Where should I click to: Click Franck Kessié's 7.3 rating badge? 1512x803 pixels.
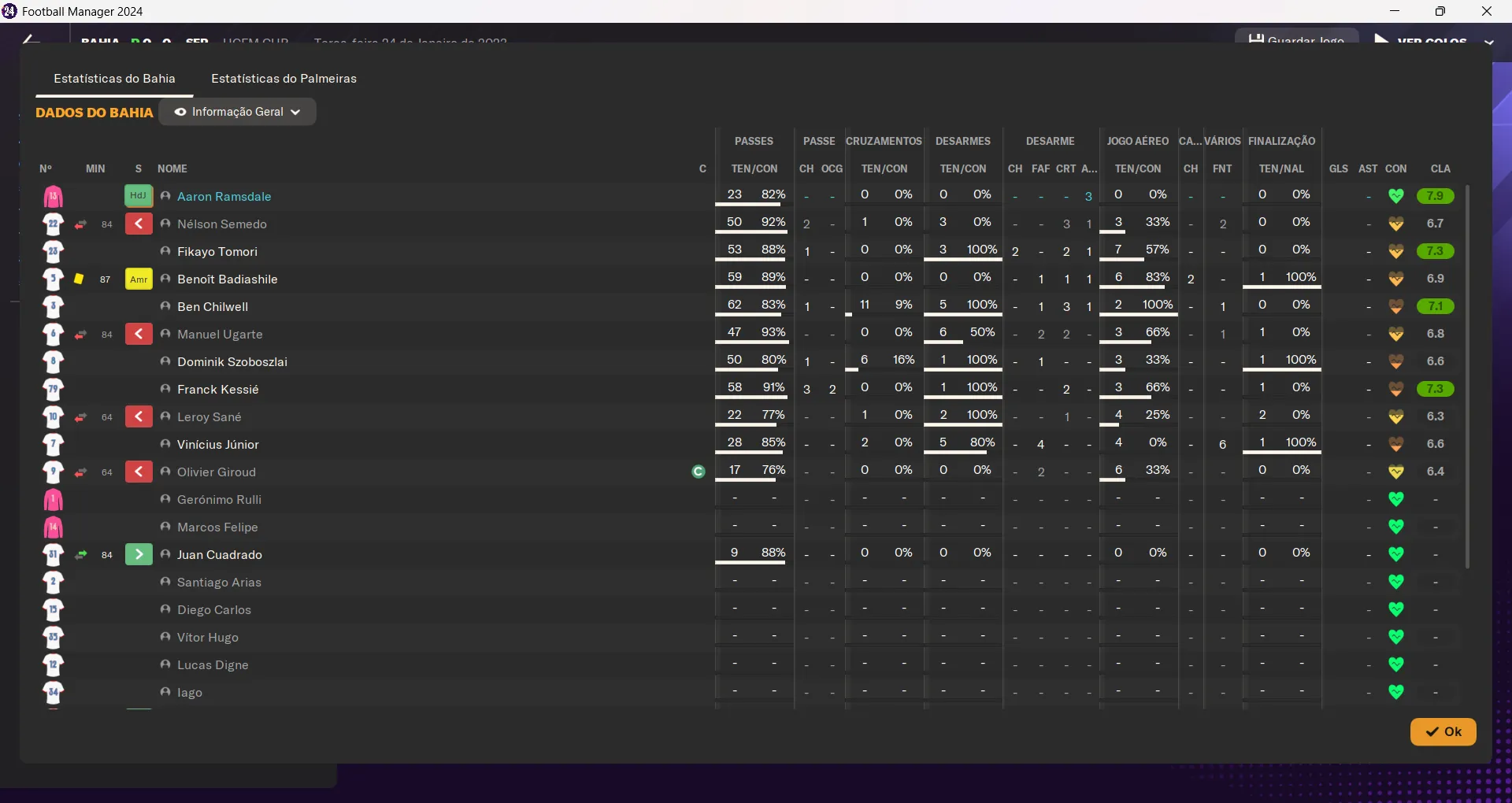pyautogui.click(x=1435, y=389)
